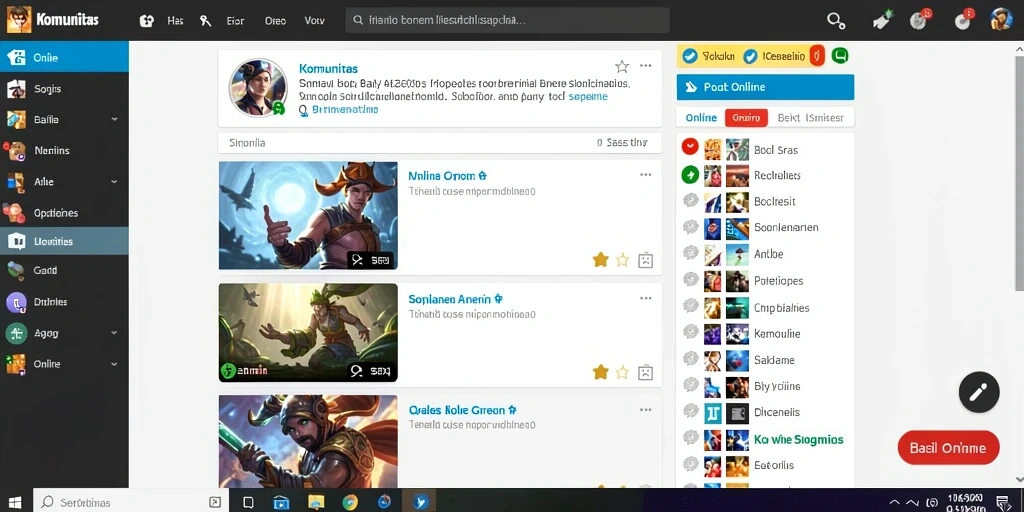This screenshot has width=1024, height=512.
Task: Open the purple Dtinles sidebar icon
Action: 16,302
